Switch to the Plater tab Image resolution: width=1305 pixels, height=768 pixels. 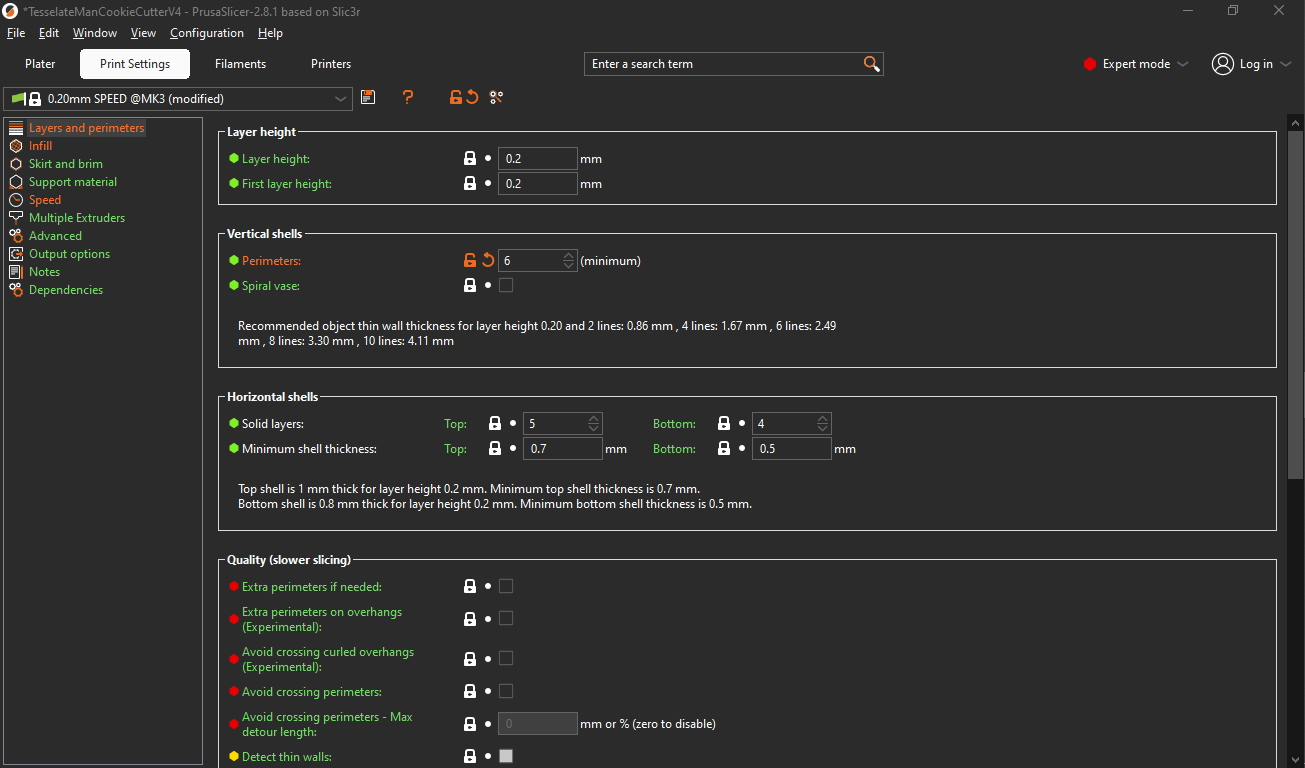click(40, 64)
